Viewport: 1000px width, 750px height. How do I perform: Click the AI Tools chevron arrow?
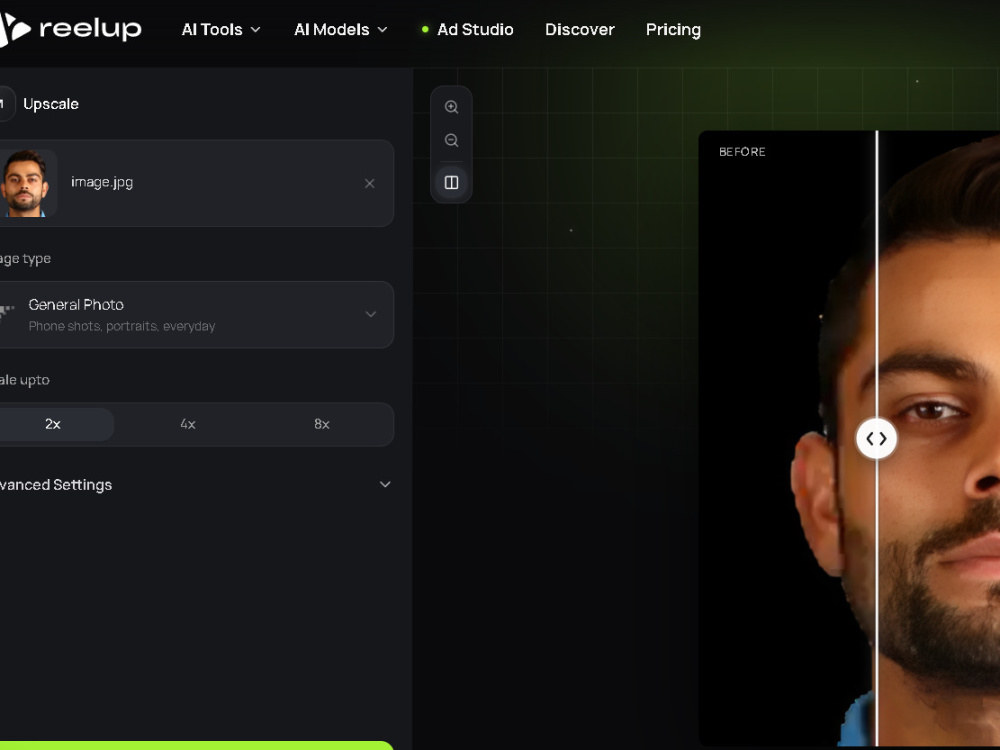256,29
